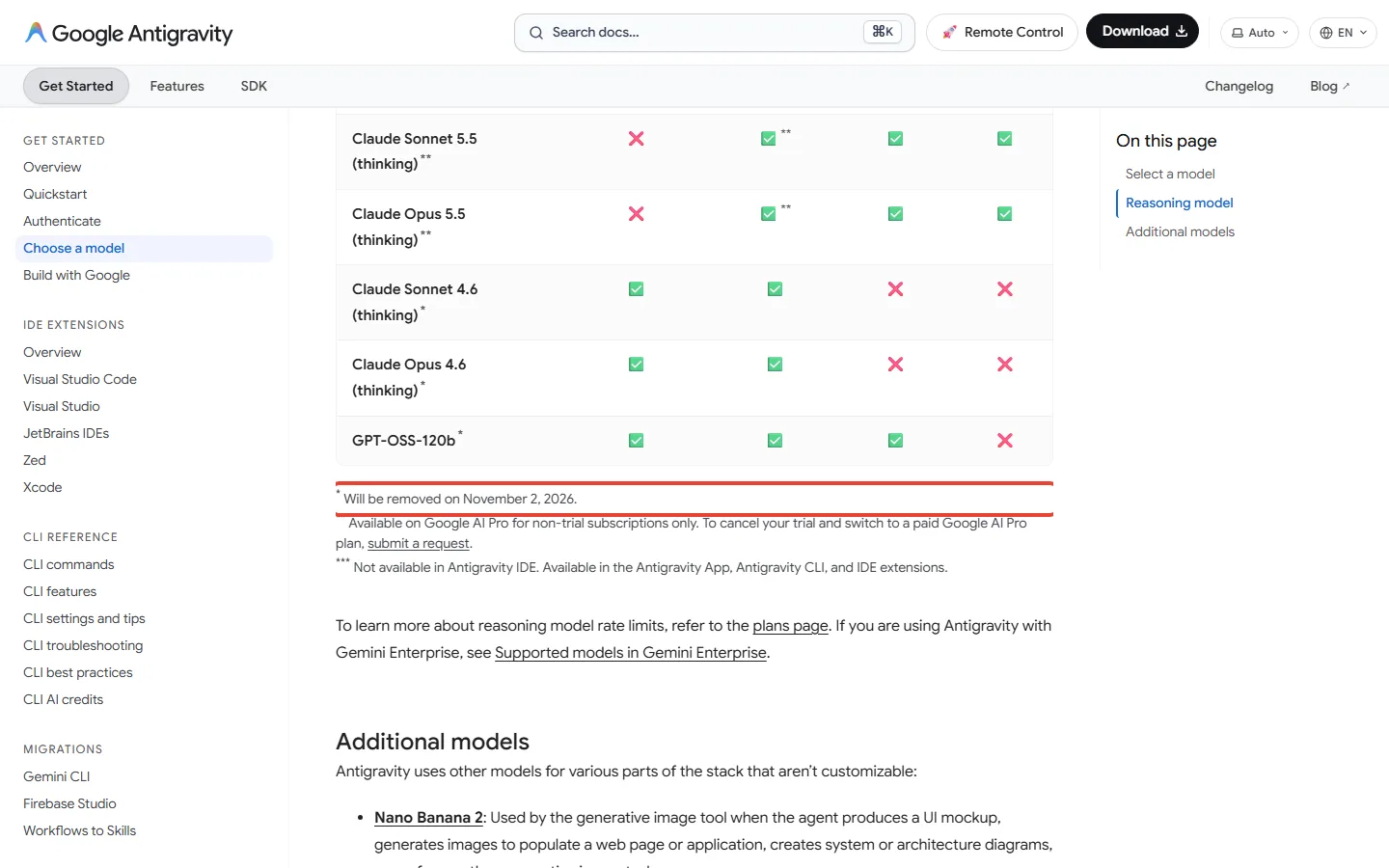This screenshot has width=1389, height=868.
Task: Open Visual Studio Code extension page
Action: pos(80,379)
